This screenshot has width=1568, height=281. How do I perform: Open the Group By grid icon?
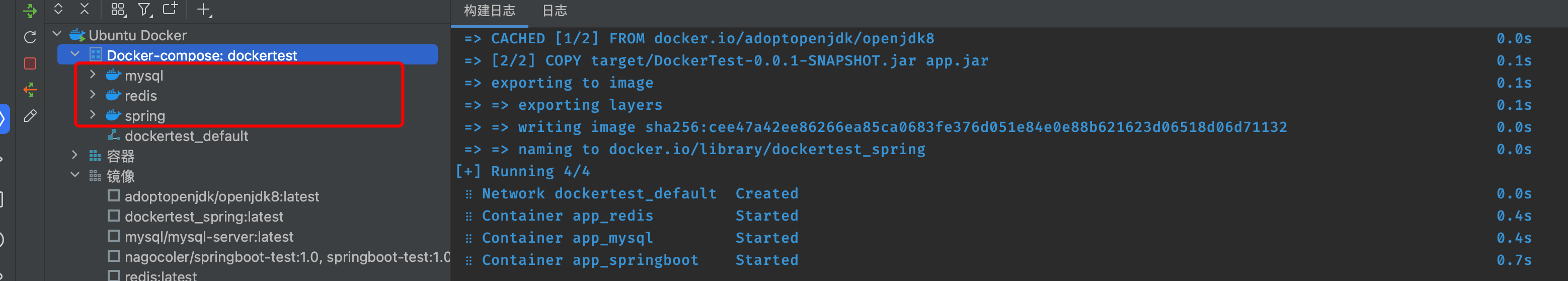(x=117, y=9)
